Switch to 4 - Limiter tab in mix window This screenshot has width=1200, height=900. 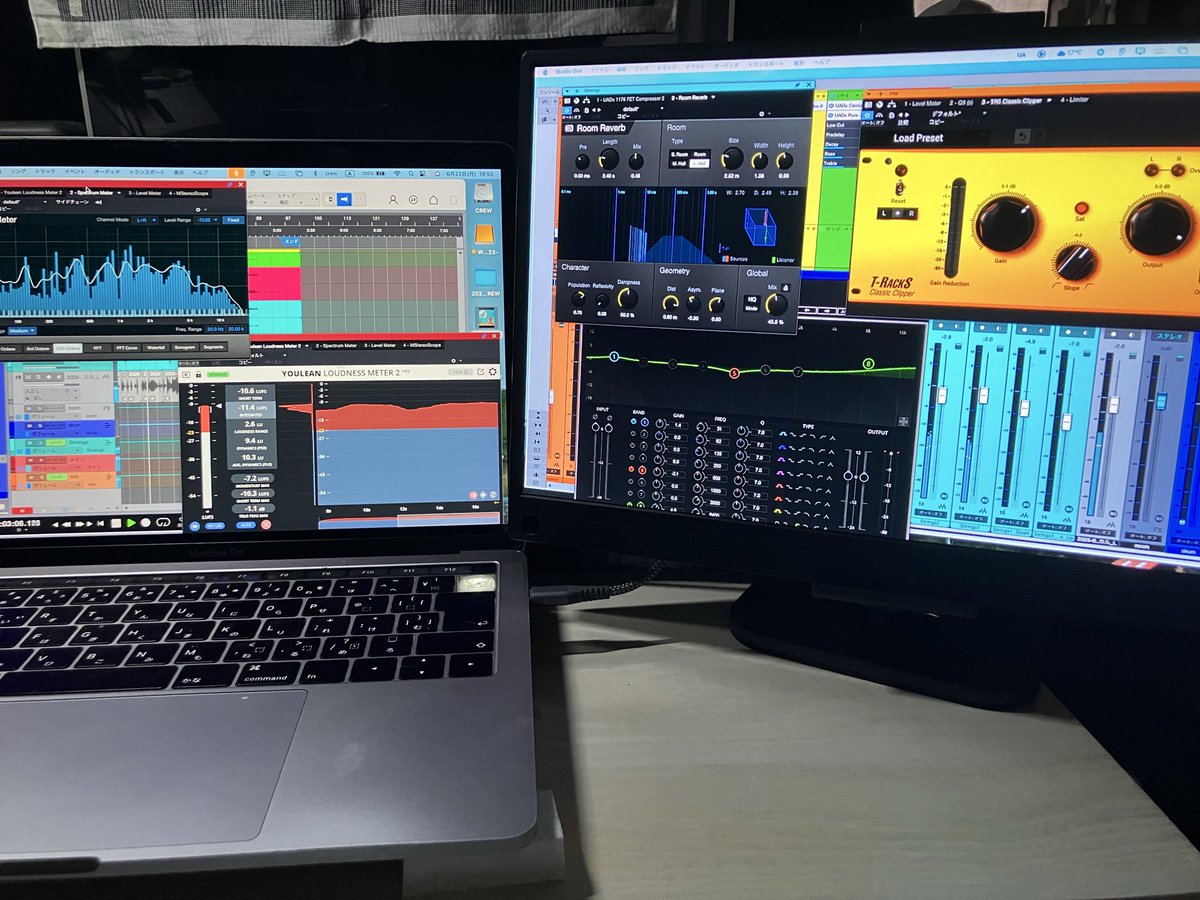(x=1075, y=100)
